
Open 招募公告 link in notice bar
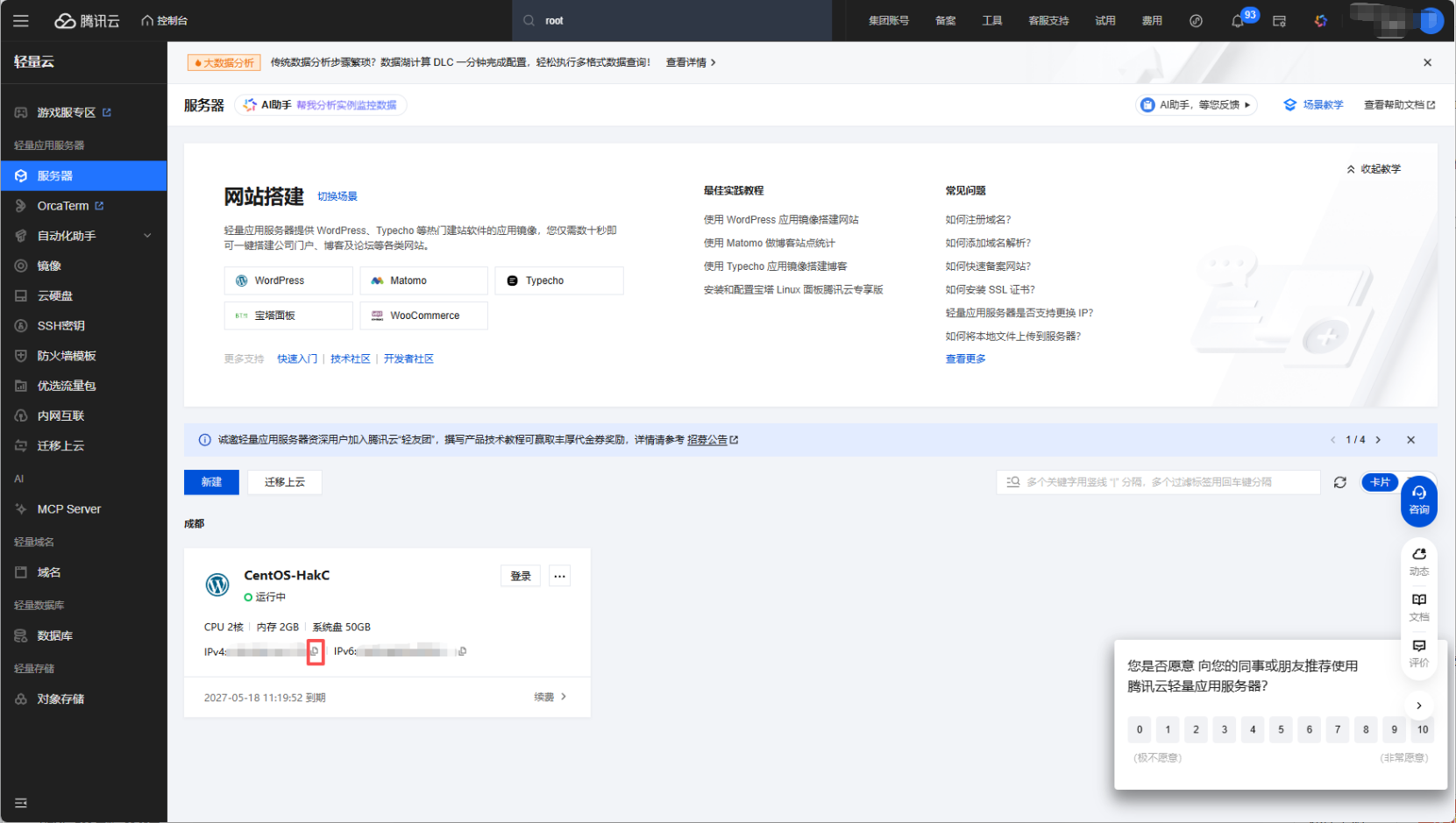click(712, 440)
